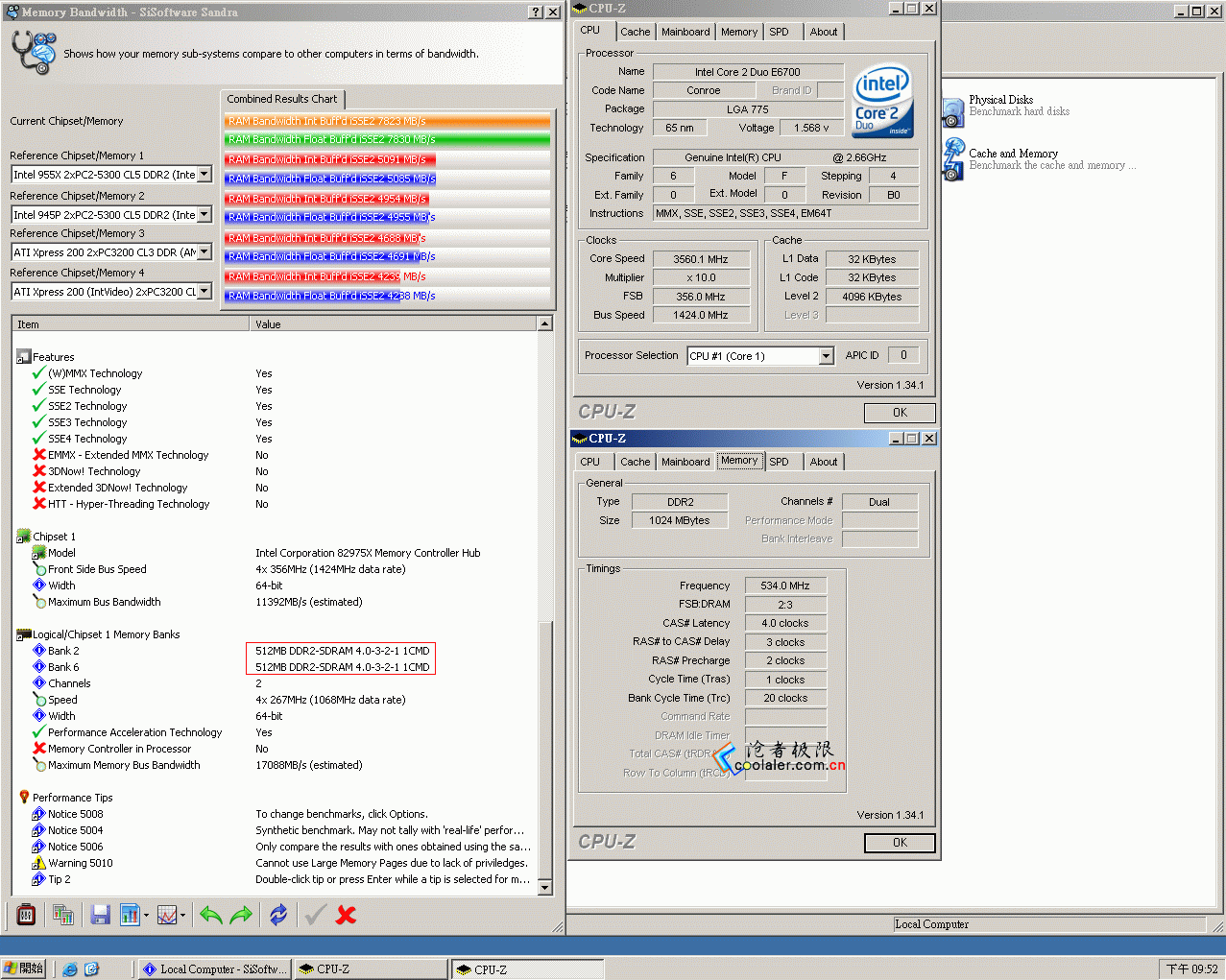Click the Sandra stethoscope icon in header
Image resolution: width=1226 pixels, height=980 pixels.
click(34, 53)
